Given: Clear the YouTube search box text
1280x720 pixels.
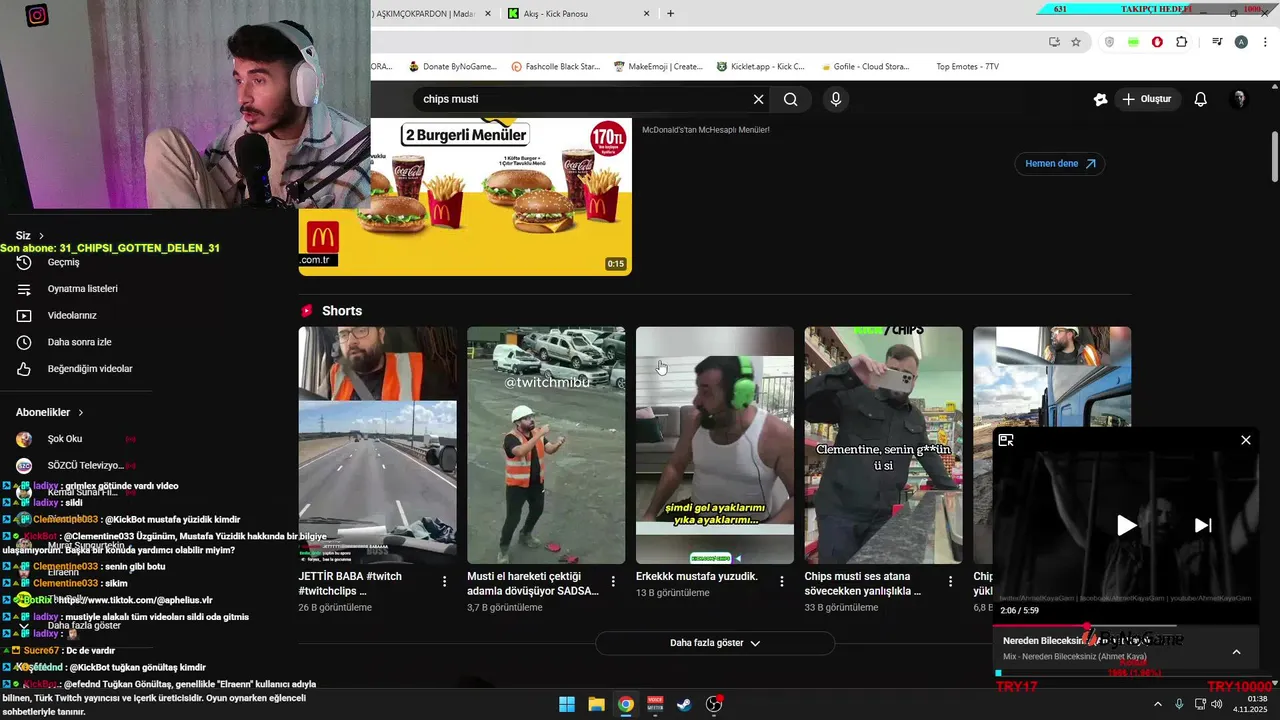Looking at the screenshot, I should click(x=758, y=99).
